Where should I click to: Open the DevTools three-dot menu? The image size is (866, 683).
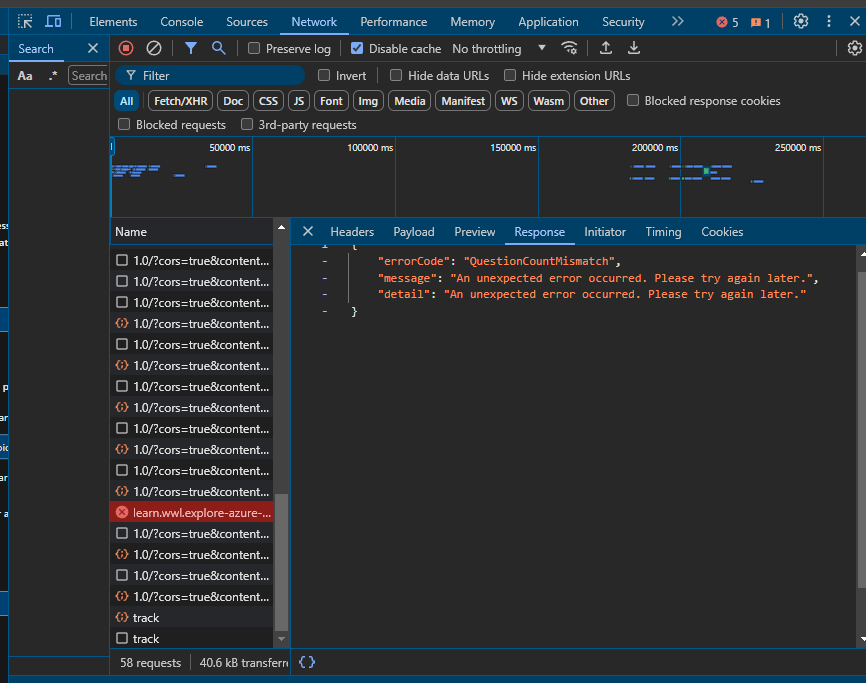(828, 22)
